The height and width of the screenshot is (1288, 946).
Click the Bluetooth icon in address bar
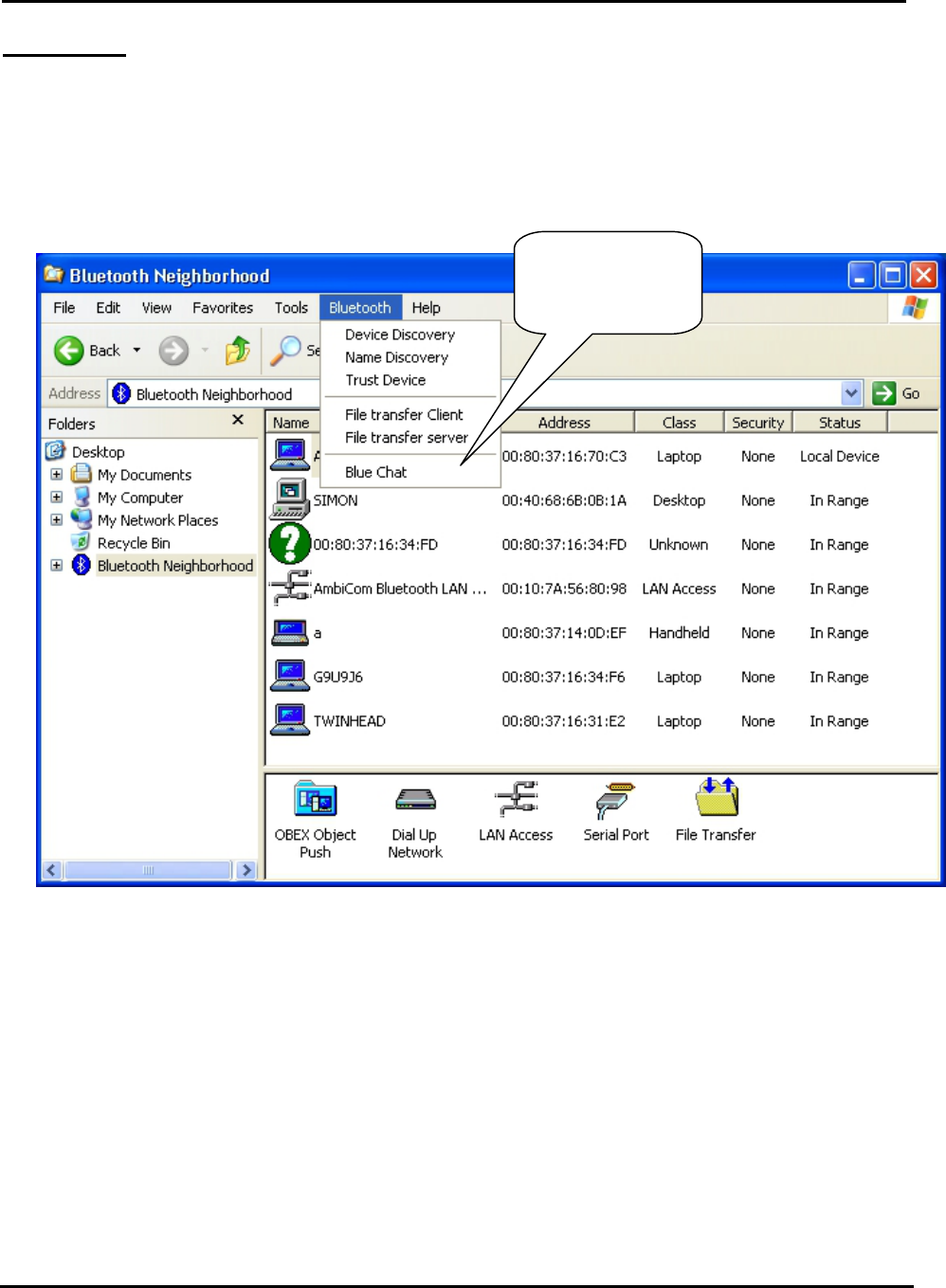click(121, 393)
